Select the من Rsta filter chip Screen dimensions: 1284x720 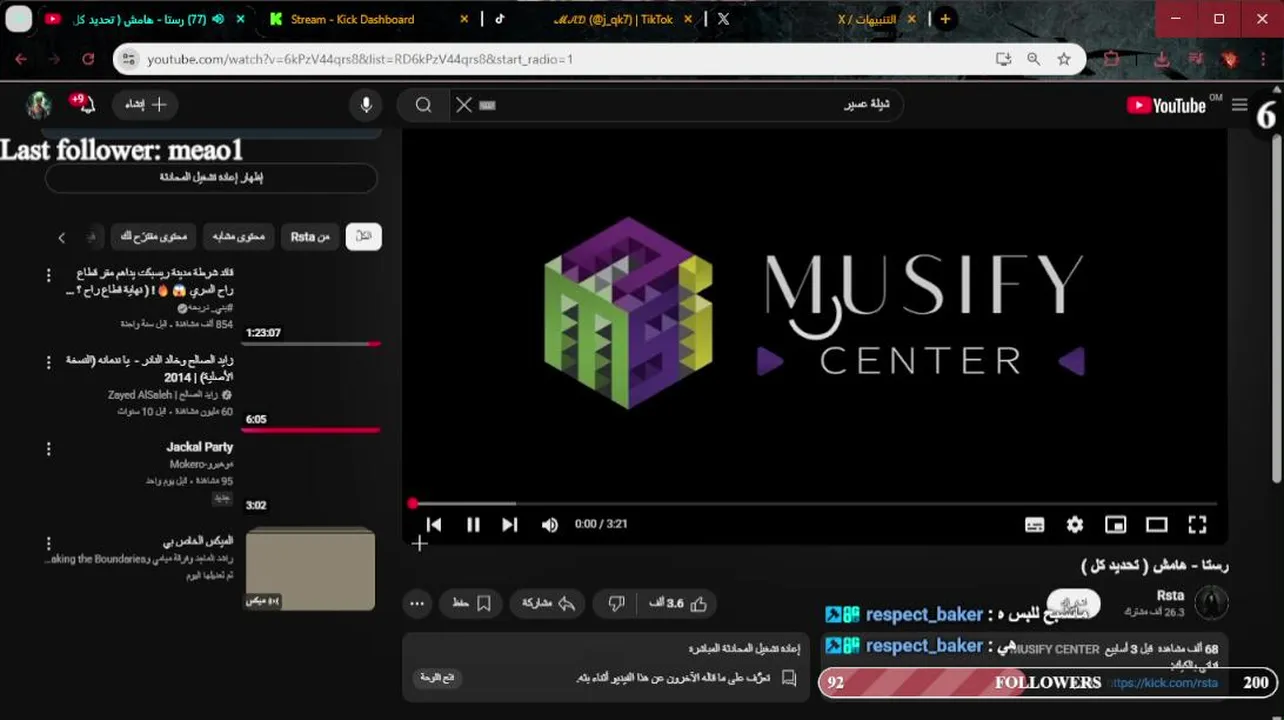[310, 237]
